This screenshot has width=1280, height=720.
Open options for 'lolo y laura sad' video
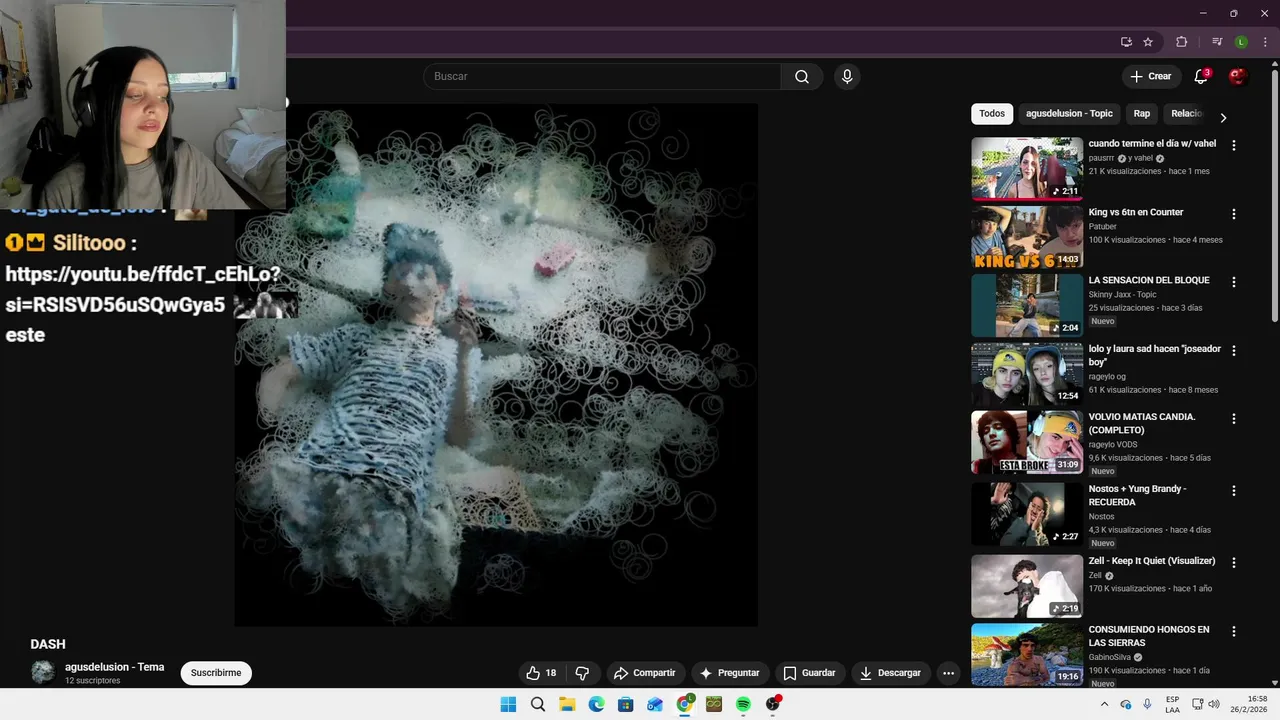tap(1233, 350)
